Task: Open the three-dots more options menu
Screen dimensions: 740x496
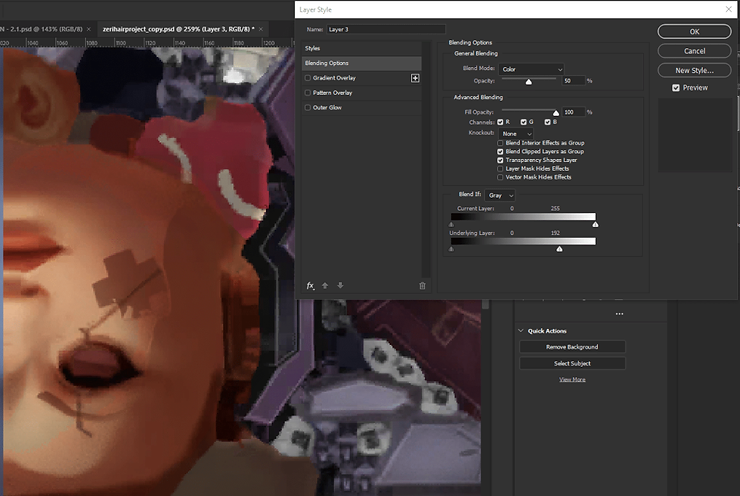Action: [619, 314]
